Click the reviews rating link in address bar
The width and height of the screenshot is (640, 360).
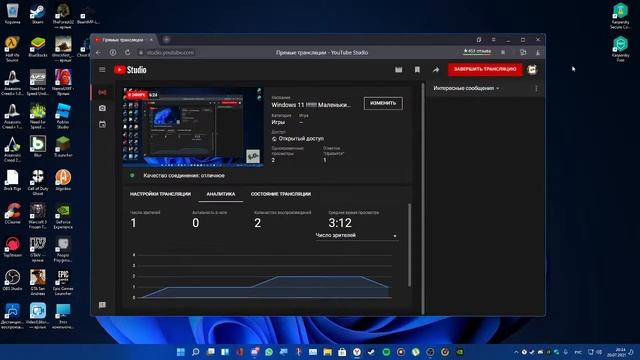coord(477,51)
